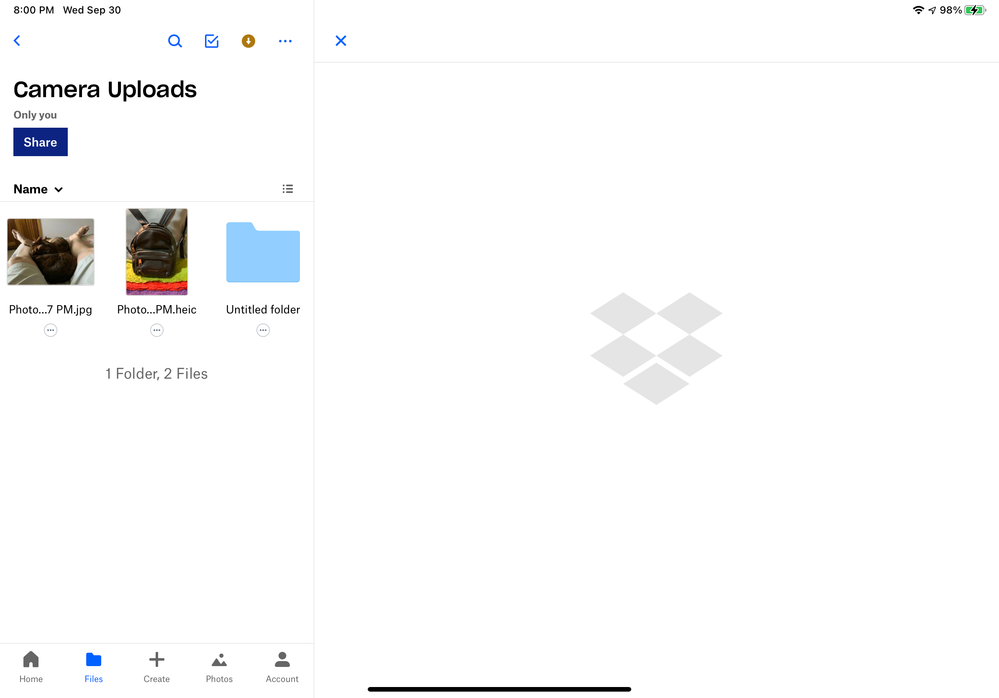Open the Photo...7 PM.jpg thumbnail
Screen dimensions: 999x698
(x=50, y=252)
